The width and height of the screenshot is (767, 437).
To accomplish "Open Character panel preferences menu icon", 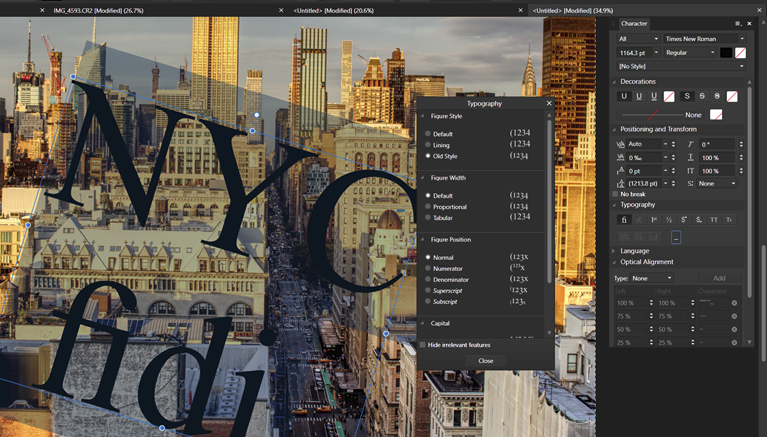I will coord(738,23).
